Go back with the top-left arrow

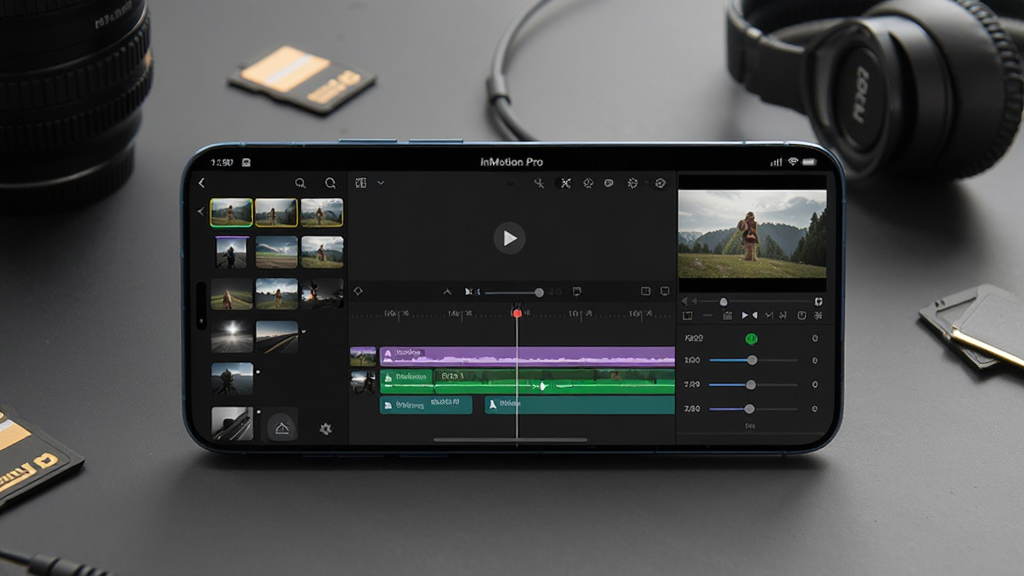coord(202,184)
